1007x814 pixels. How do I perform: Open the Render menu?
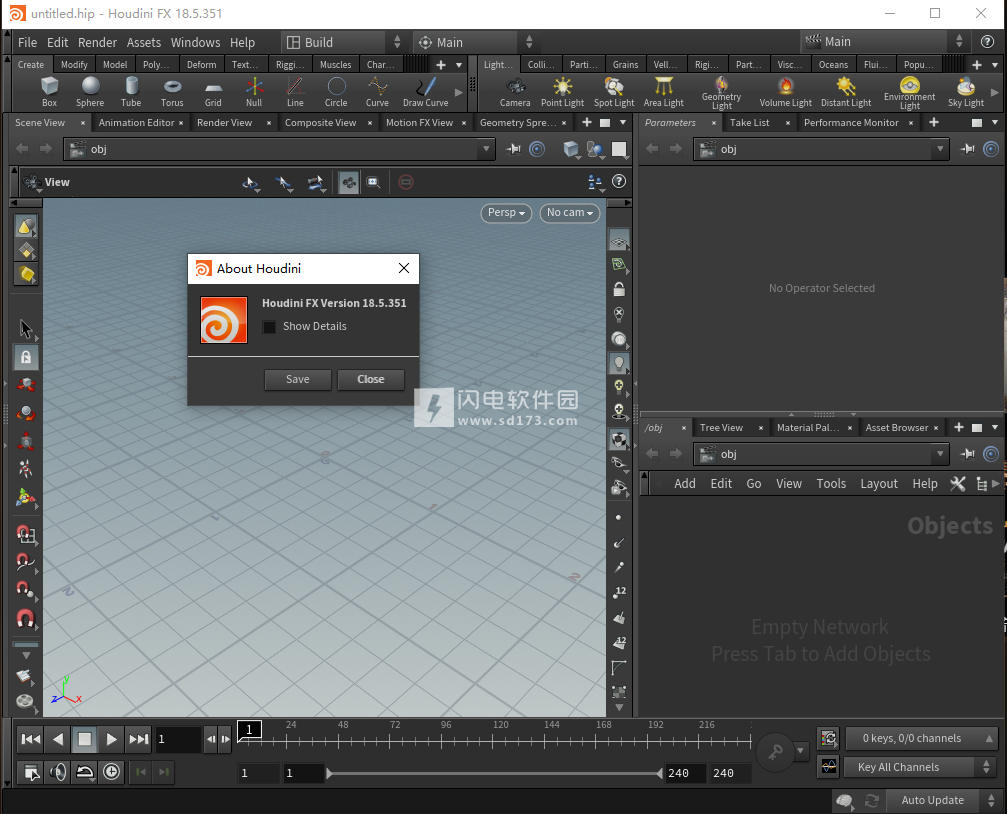point(98,42)
